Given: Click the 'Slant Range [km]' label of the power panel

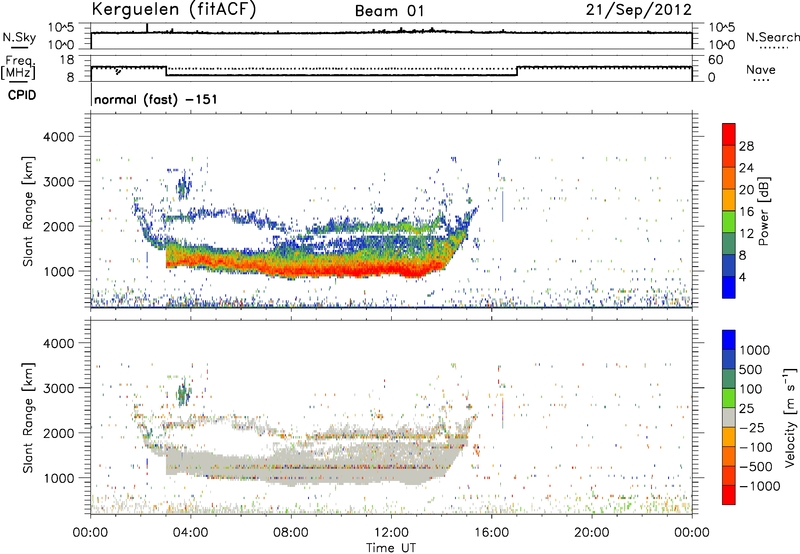Looking at the screenshot, I should click(x=28, y=211).
